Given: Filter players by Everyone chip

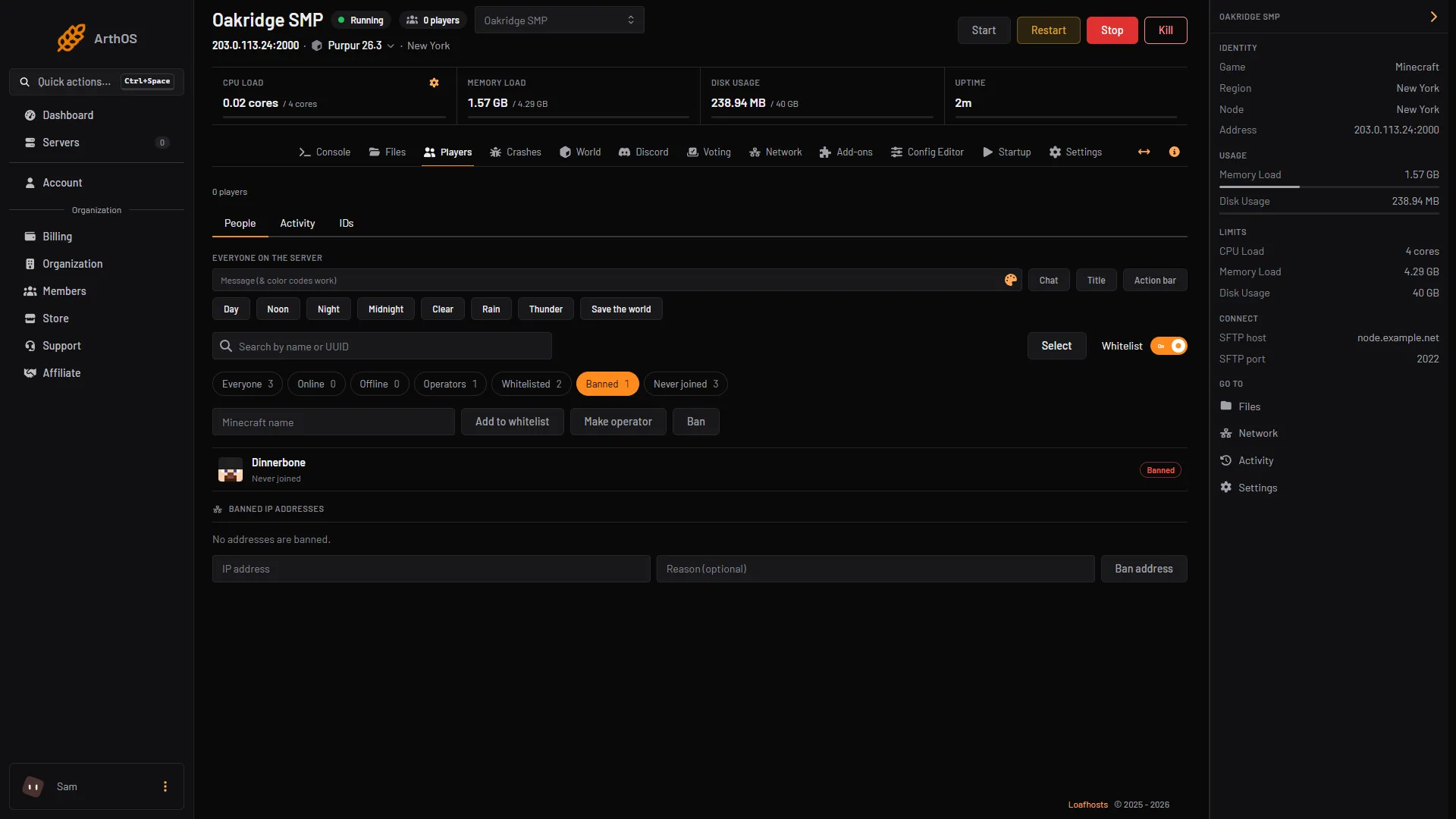Looking at the screenshot, I should (247, 384).
